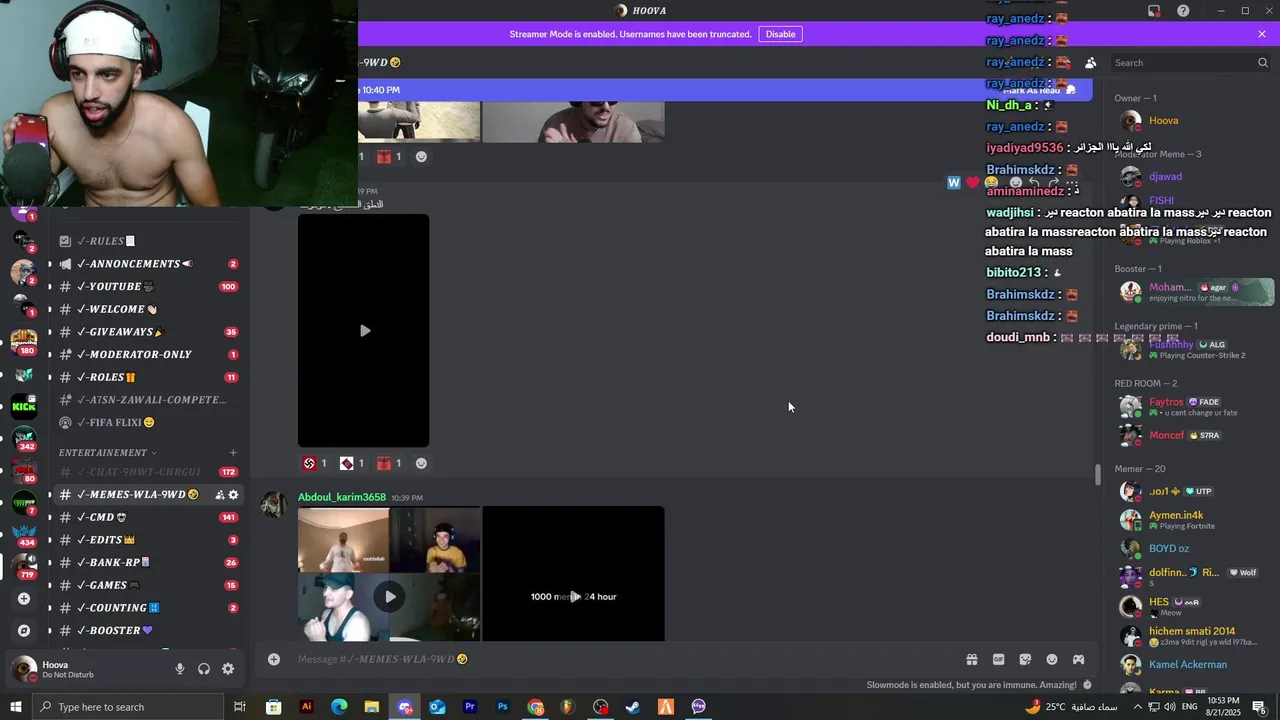Open member Kamel Ackerman profile
Image resolution: width=1280 pixels, height=720 pixels.
(1187, 664)
